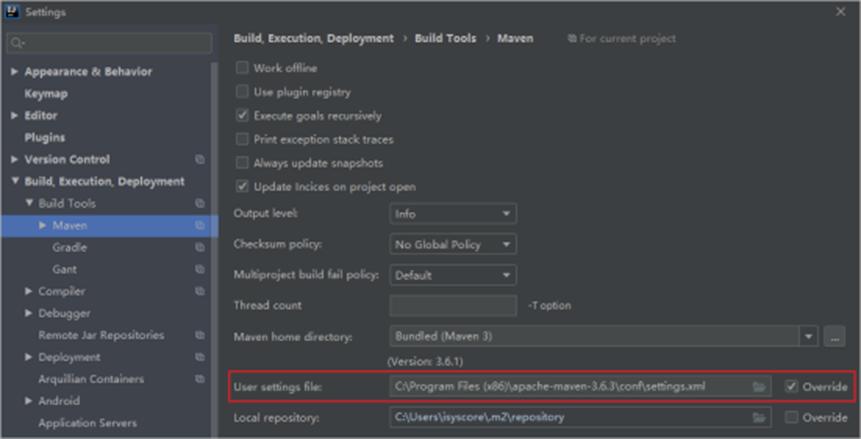This screenshot has height=439, width=861.
Task: Toggle Override for User settings file
Action: [792, 387]
